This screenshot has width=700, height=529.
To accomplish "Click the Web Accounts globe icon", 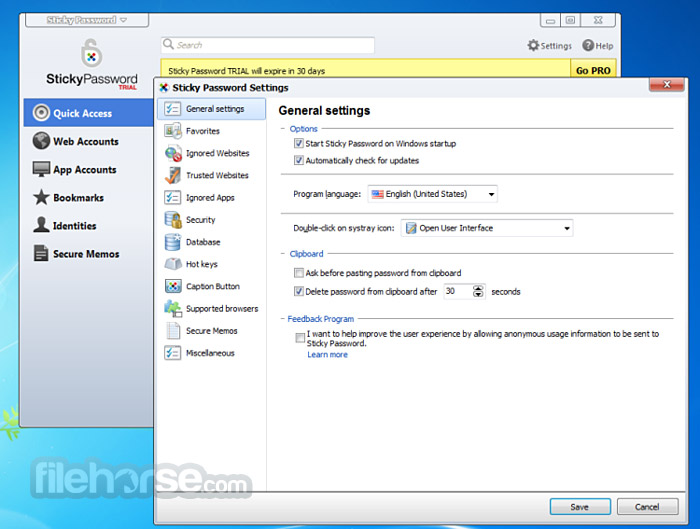I will pyautogui.click(x=41, y=141).
